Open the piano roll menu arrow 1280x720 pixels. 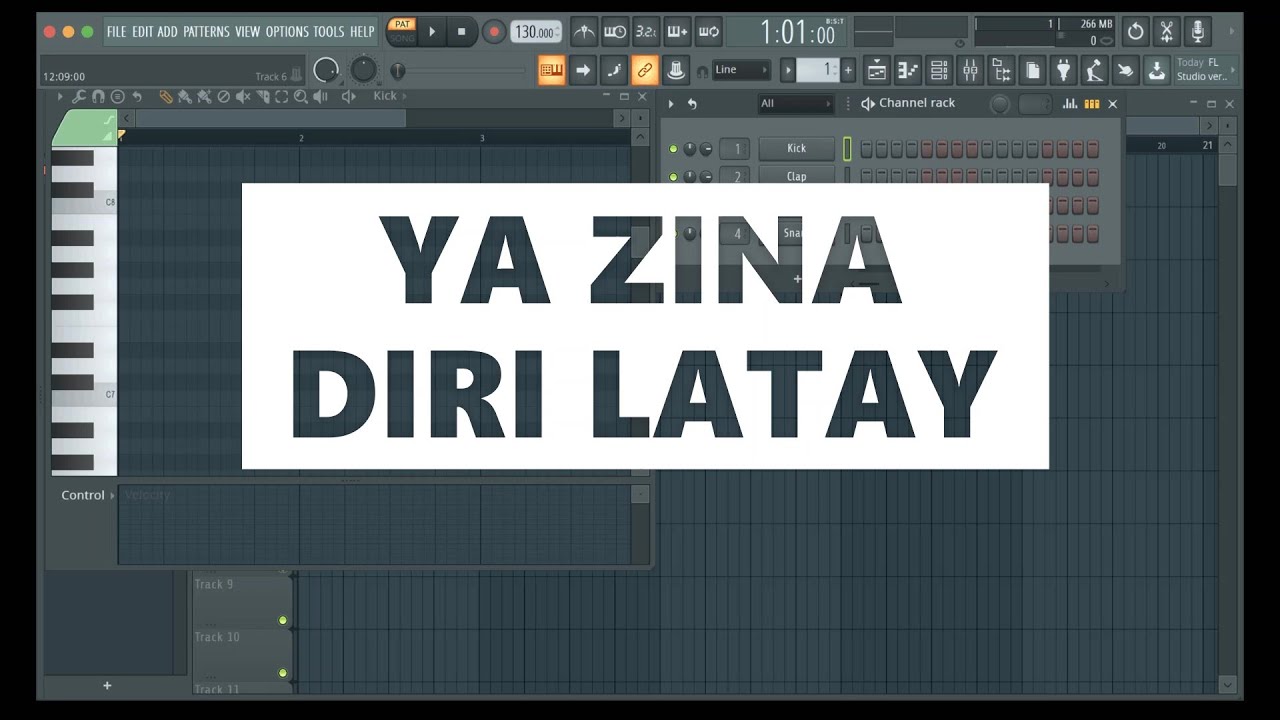(60, 97)
